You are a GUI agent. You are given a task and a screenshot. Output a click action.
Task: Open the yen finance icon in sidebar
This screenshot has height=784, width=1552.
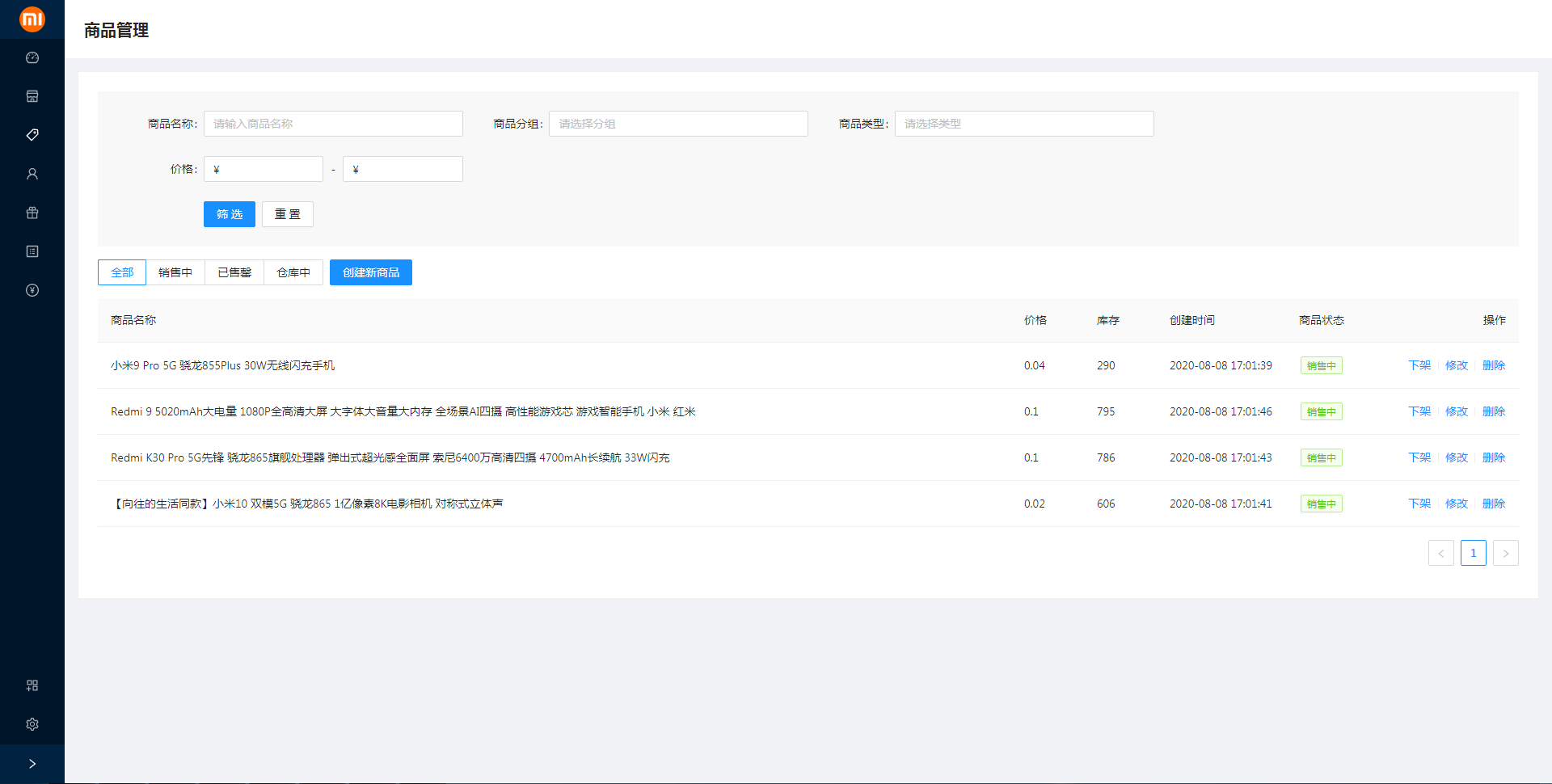(32, 290)
